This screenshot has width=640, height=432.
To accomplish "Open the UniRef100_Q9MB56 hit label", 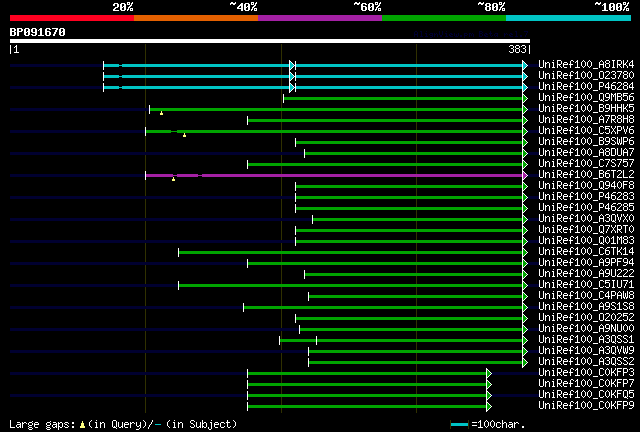I will (586, 98).
